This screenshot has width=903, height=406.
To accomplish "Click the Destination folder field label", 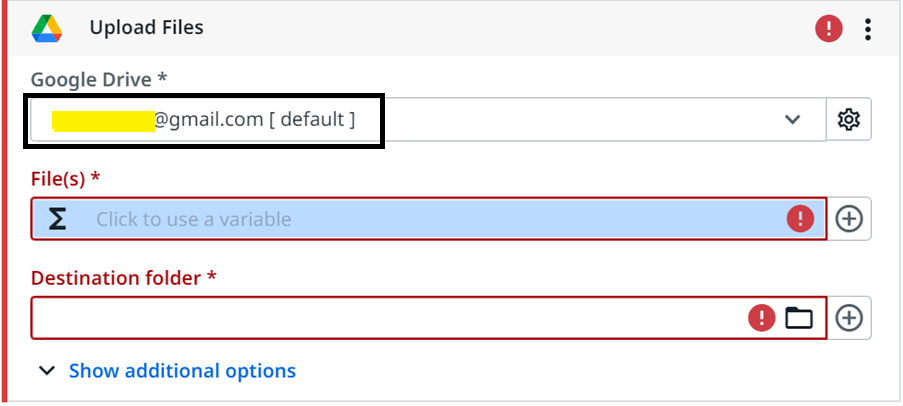I will coord(123,278).
